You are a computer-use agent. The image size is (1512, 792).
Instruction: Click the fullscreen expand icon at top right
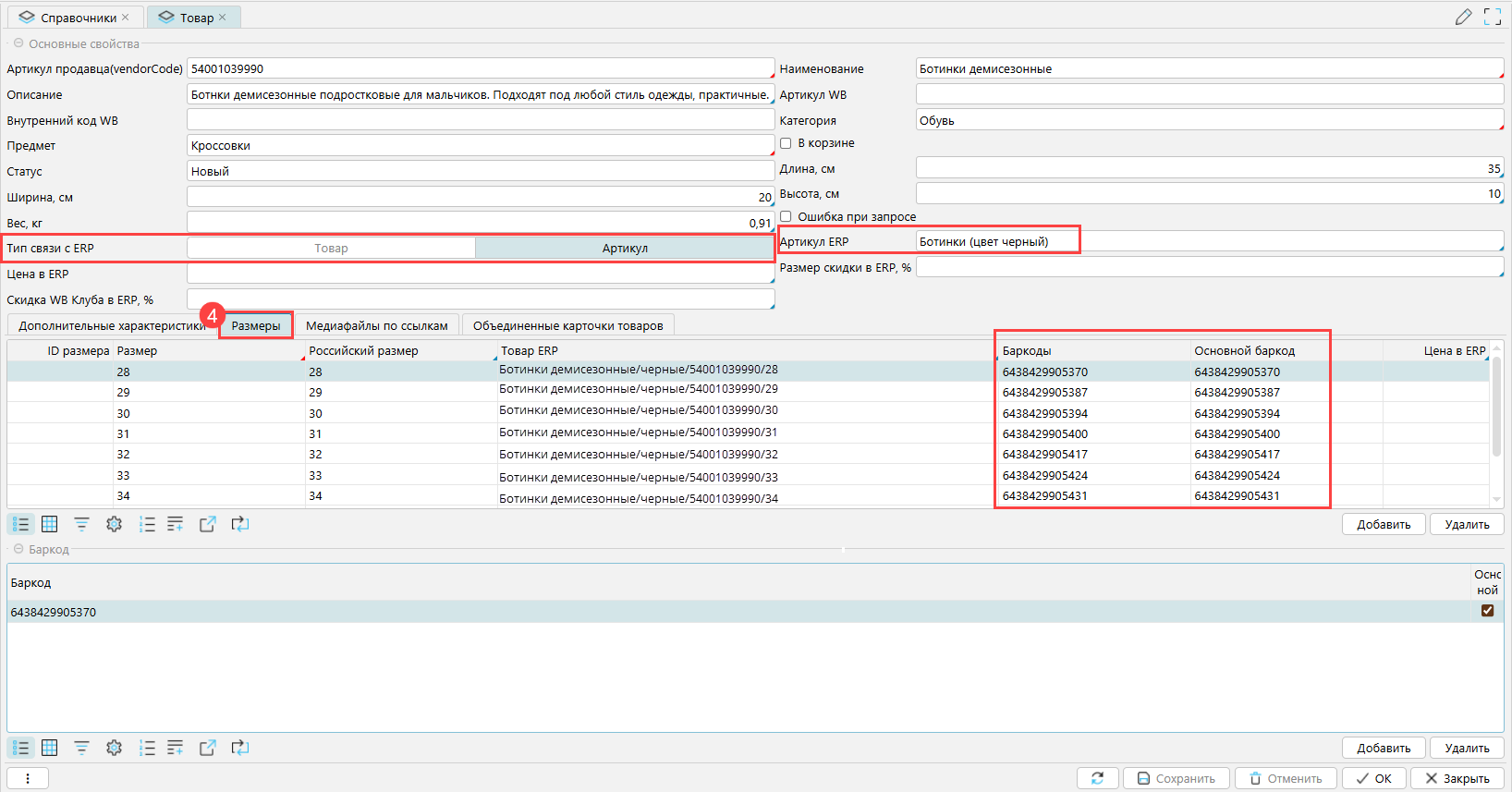[1492, 17]
